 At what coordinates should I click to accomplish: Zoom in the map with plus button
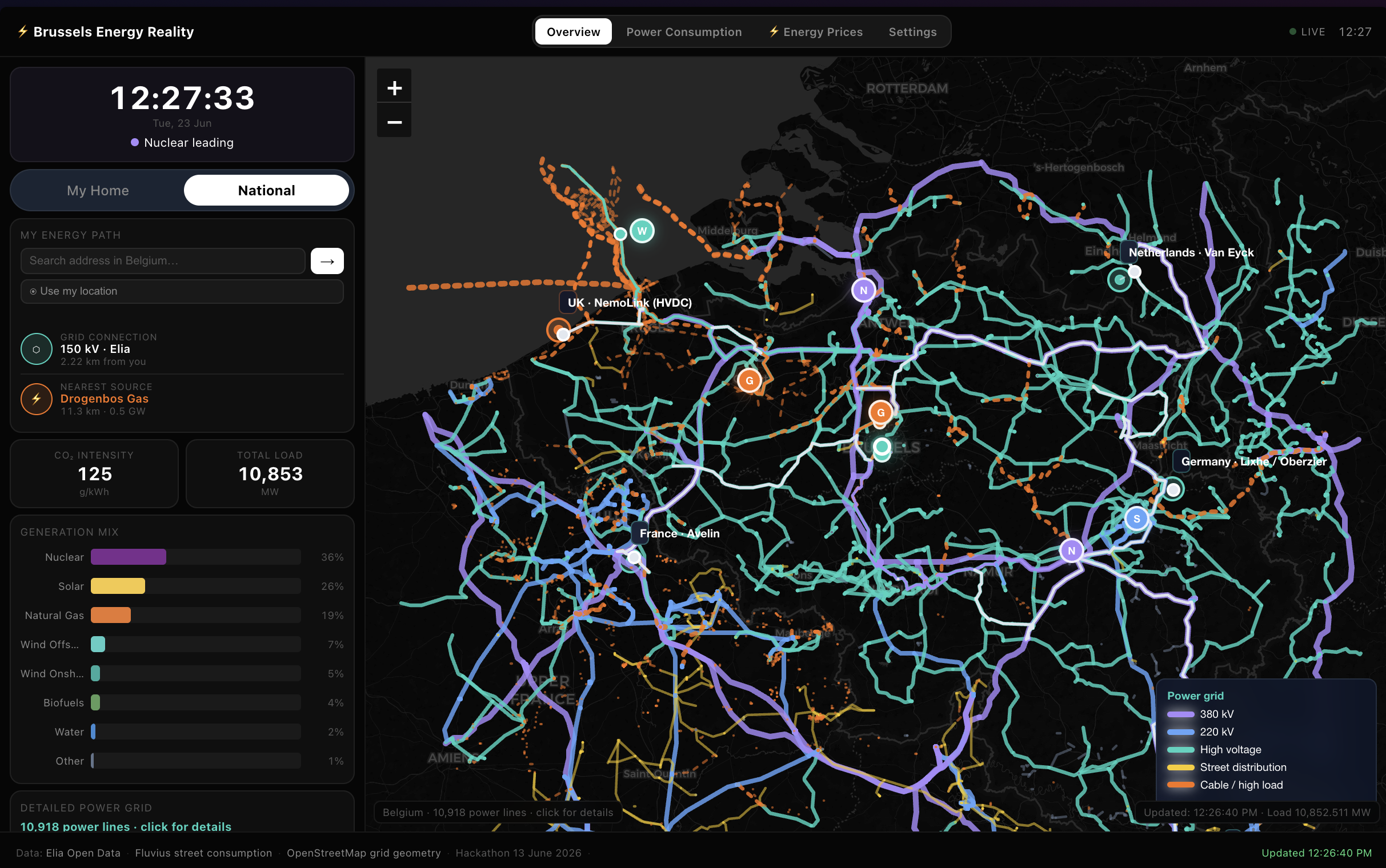[394, 87]
